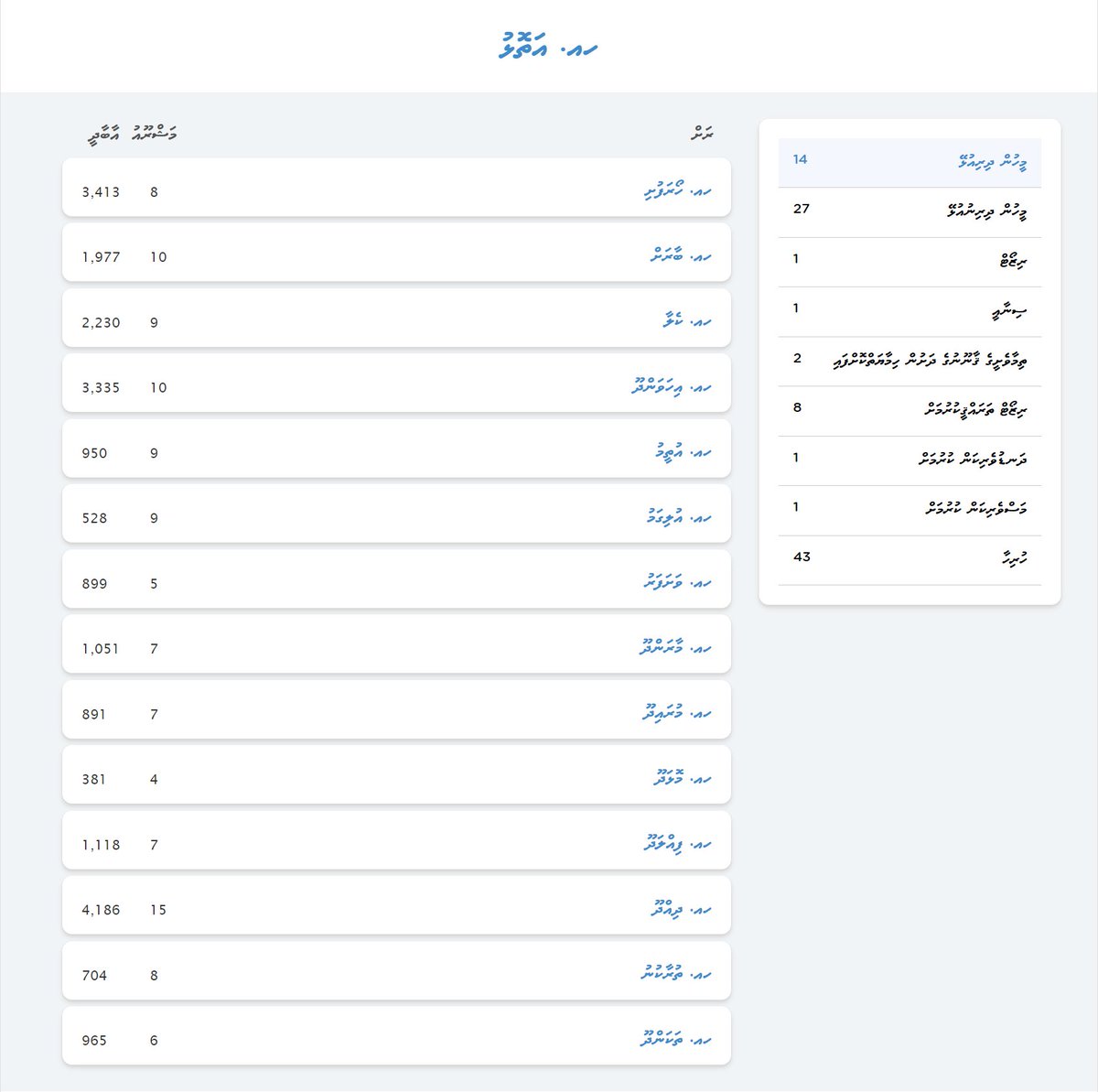Switch to the sidebar category with count 27

(x=910, y=212)
